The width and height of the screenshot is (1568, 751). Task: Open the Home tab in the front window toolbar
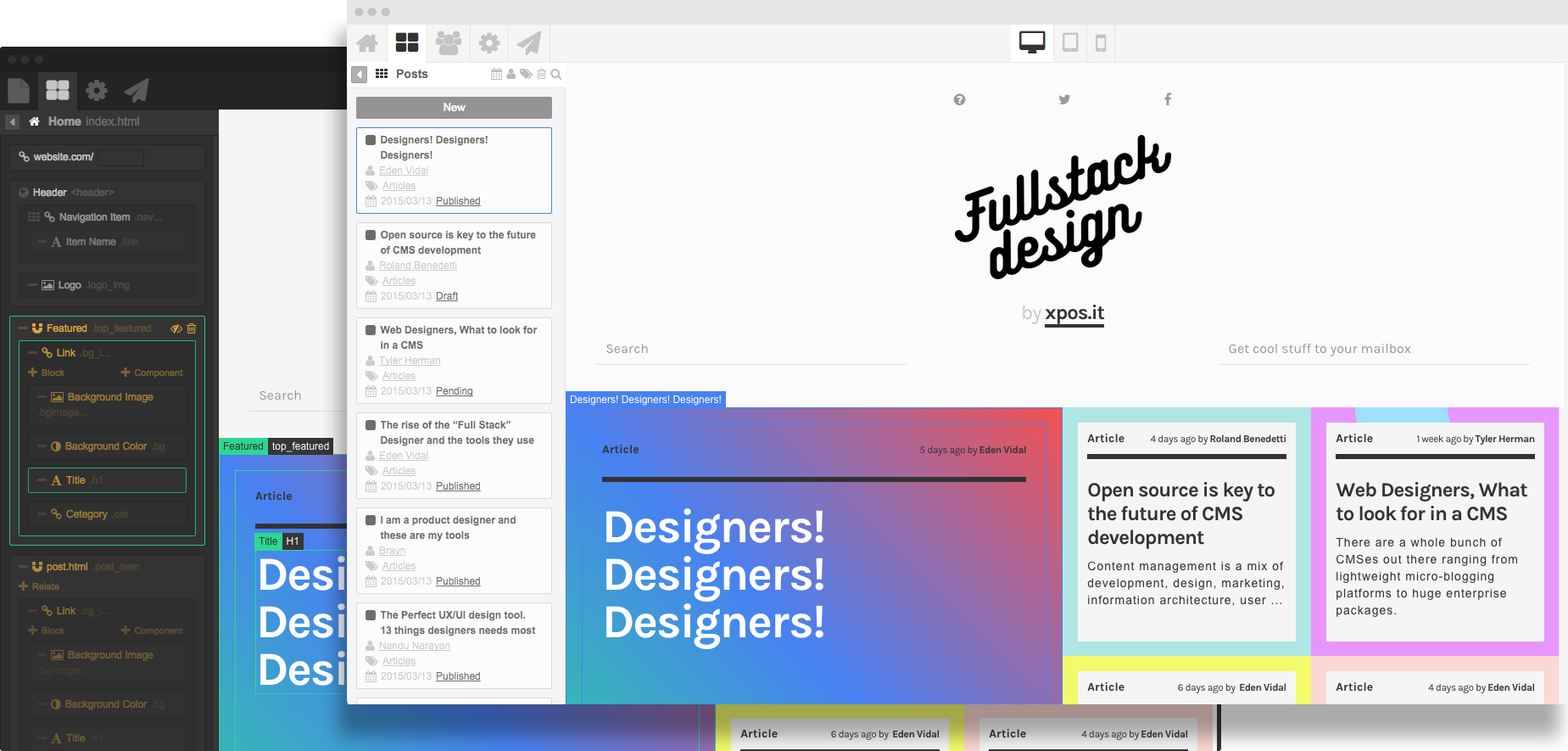click(367, 43)
